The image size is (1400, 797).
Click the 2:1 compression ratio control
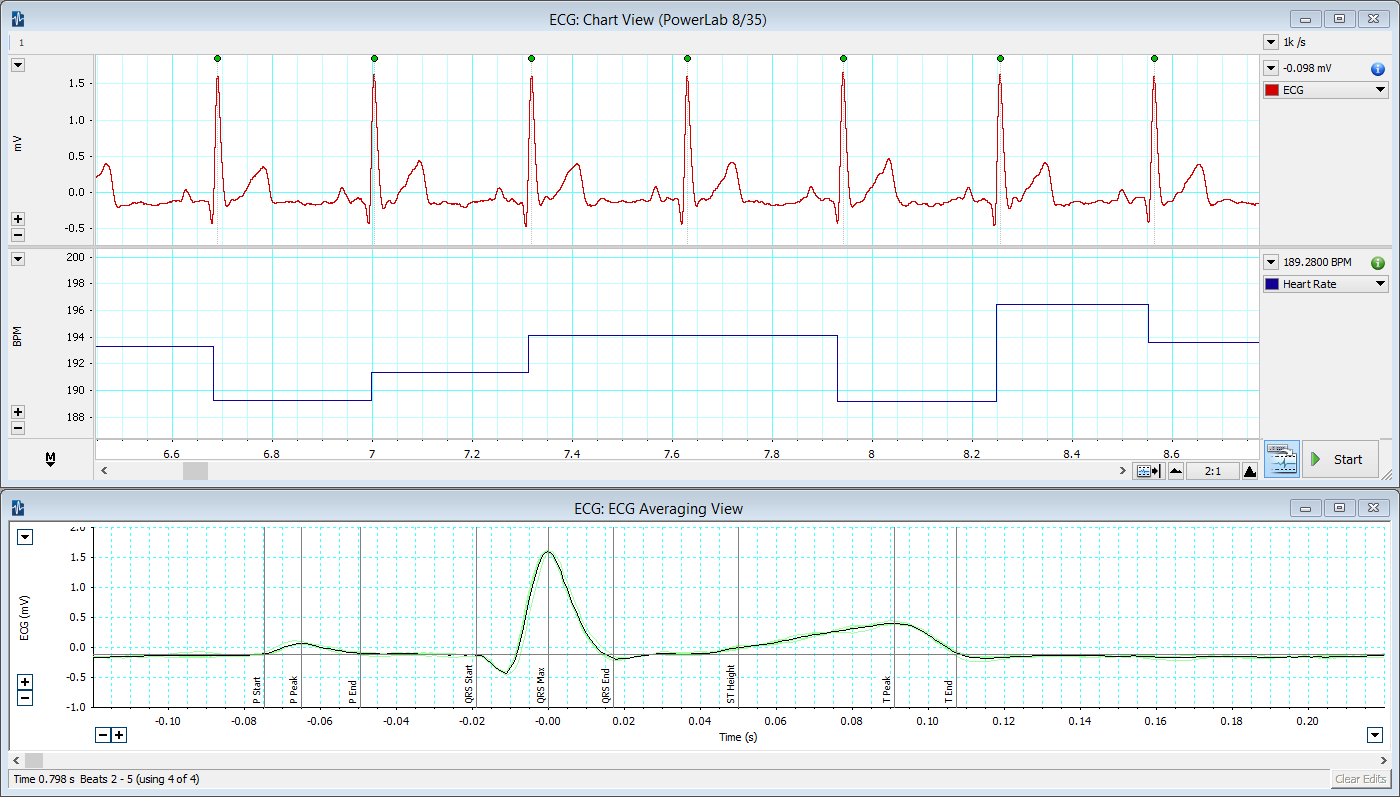(x=1213, y=470)
